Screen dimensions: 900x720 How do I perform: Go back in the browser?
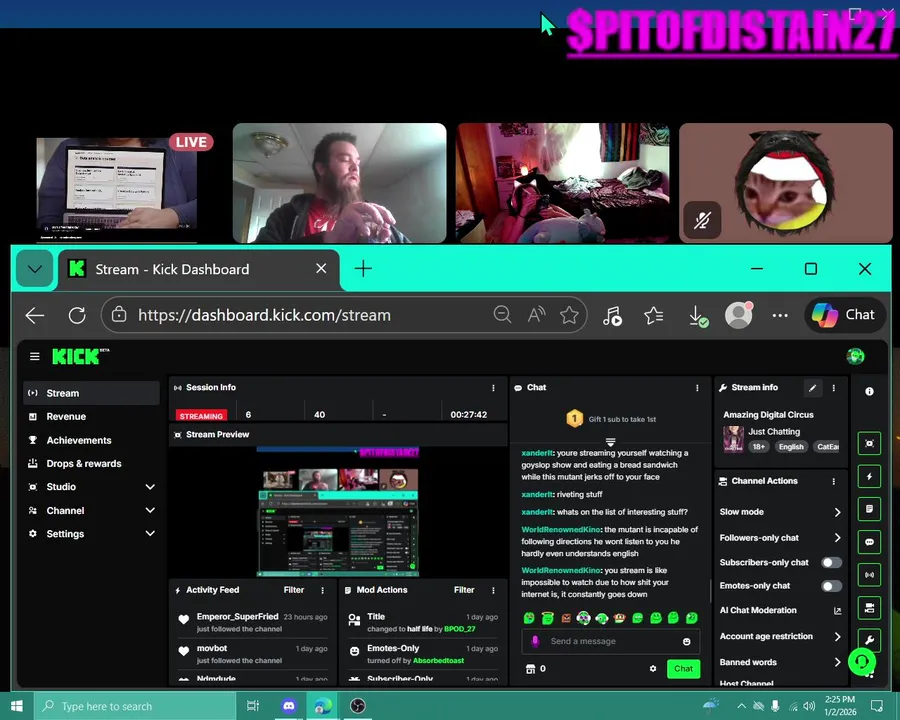pos(34,315)
